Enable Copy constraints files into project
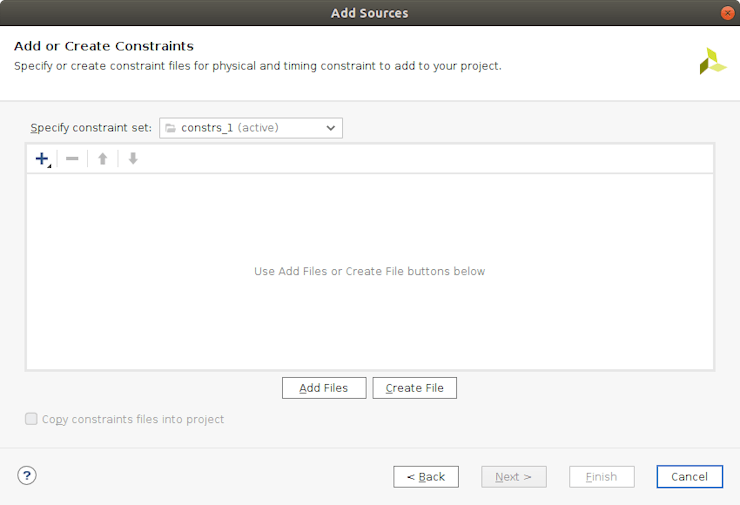The image size is (740, 505). [x=31, y=420]
